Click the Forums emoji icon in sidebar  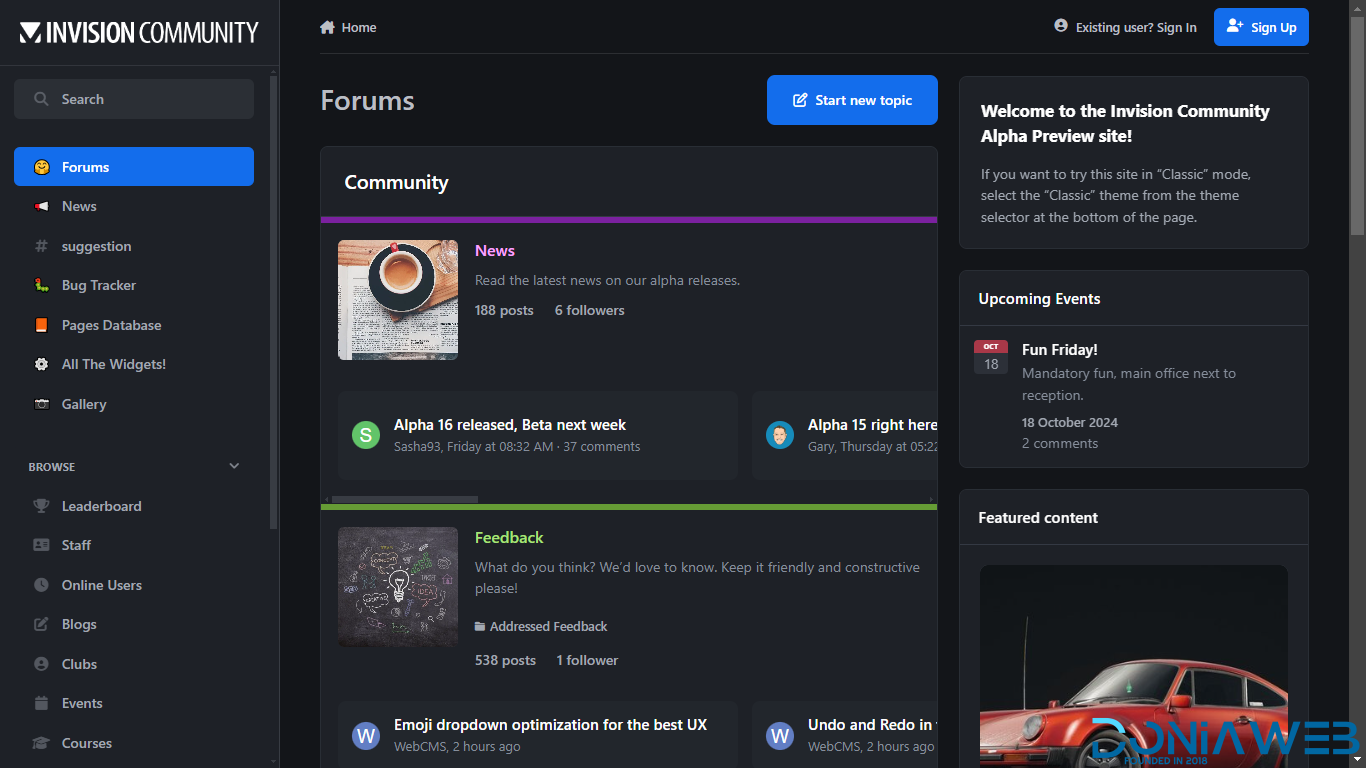point(41,167)
